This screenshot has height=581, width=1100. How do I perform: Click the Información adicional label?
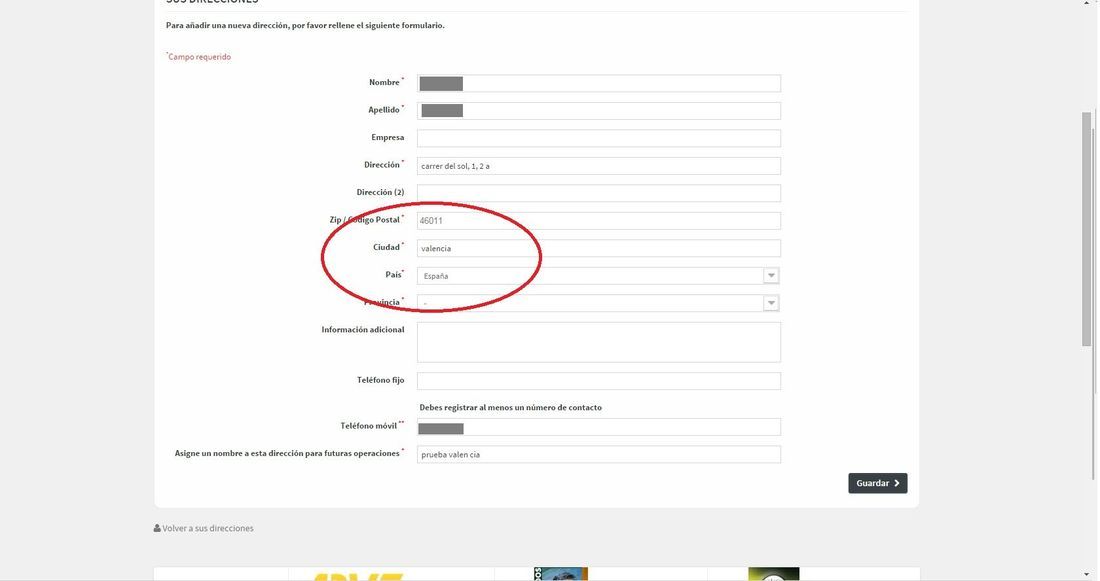click(363, 330)
